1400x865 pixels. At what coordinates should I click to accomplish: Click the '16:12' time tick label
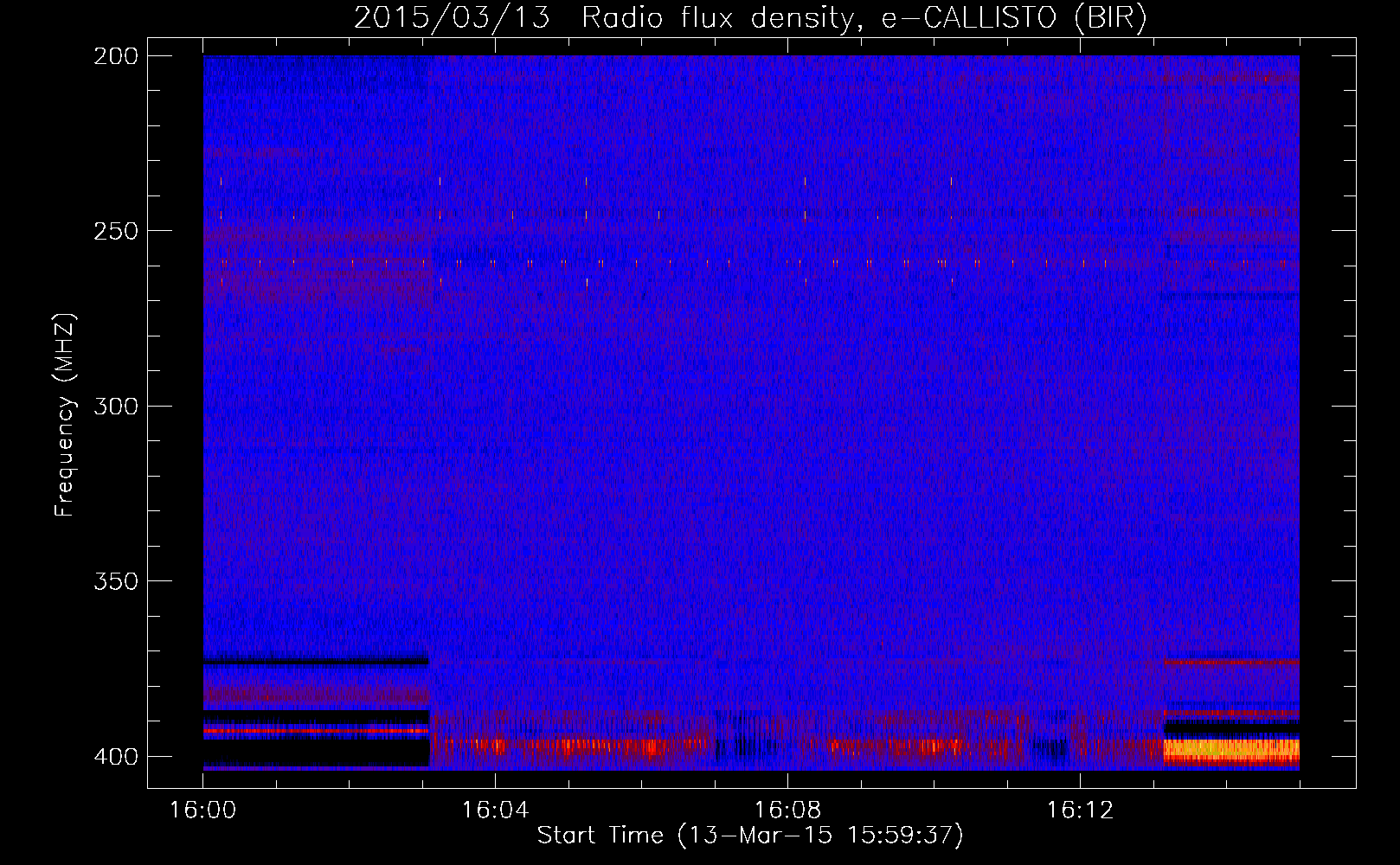(x=1080, y=811)
